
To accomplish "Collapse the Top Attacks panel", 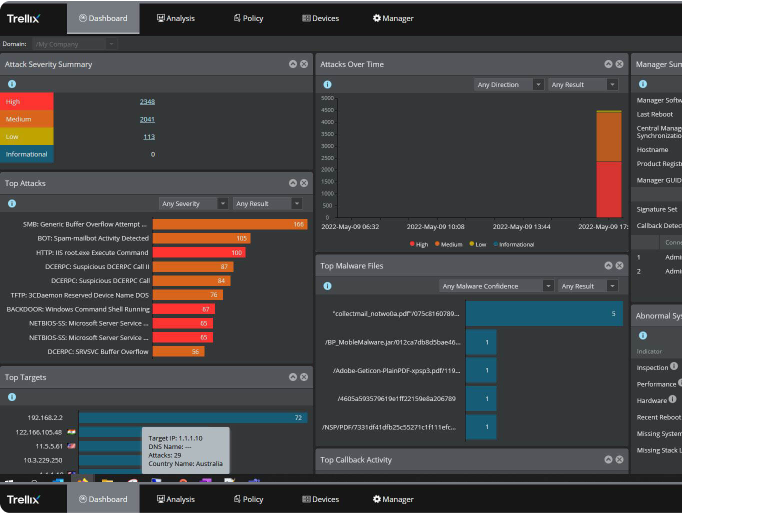I will click(x=293, y=183).
